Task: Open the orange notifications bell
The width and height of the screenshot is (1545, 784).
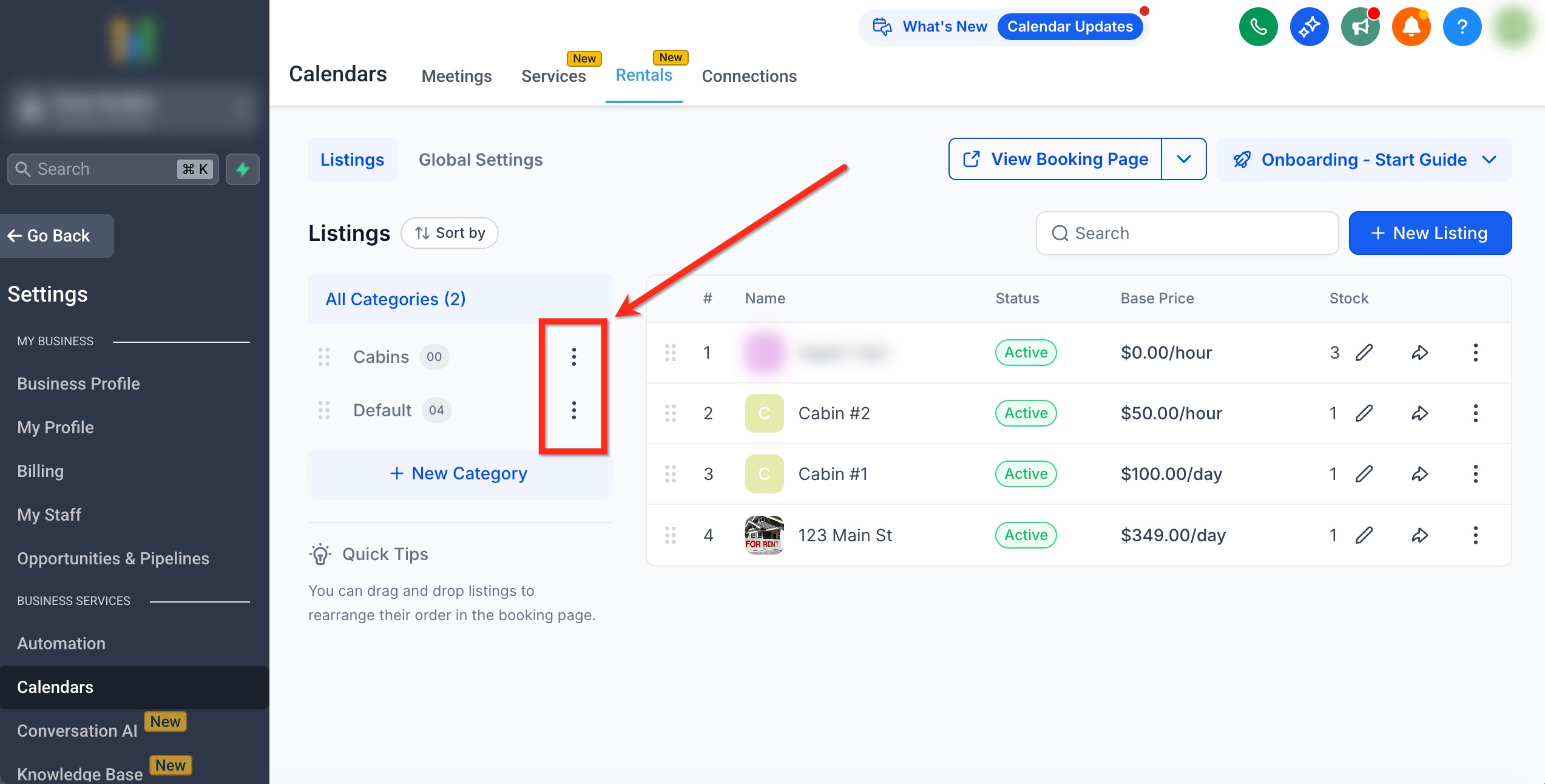Action: pyautogui.click(x=1411, y=27)
